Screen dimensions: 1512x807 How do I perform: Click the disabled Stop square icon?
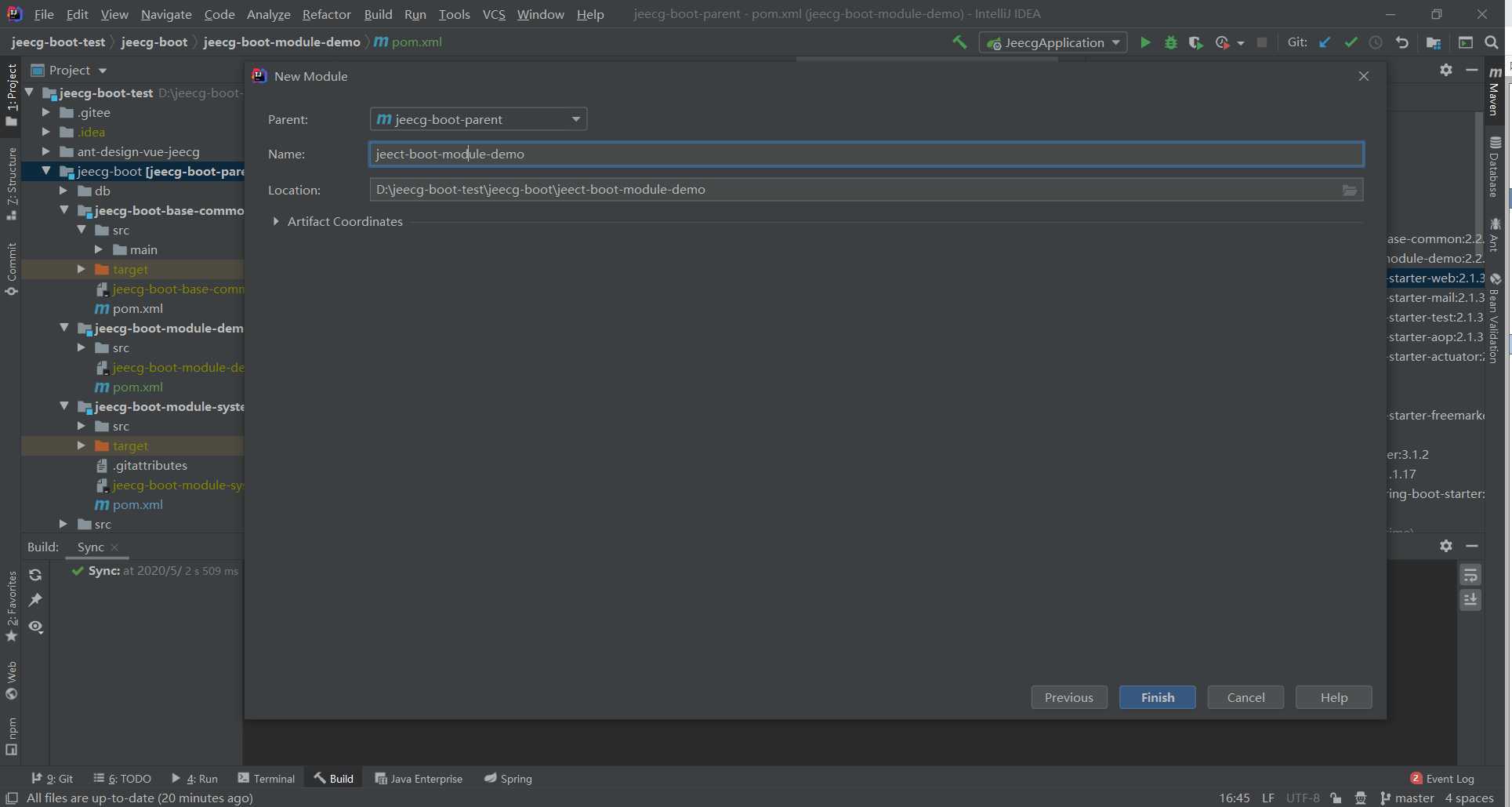tap(1262, 42)
